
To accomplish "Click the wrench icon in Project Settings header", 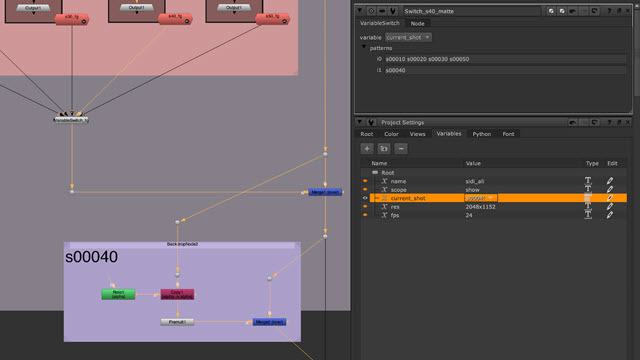I will pyautogui.click(x=371, y=122).
